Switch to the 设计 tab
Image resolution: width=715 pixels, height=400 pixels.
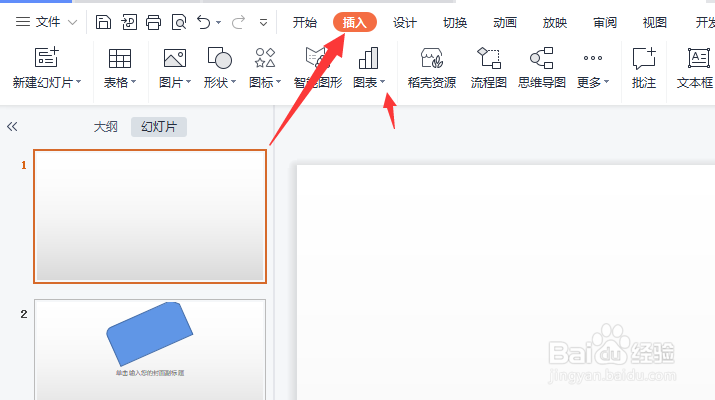tap(404, 22)
